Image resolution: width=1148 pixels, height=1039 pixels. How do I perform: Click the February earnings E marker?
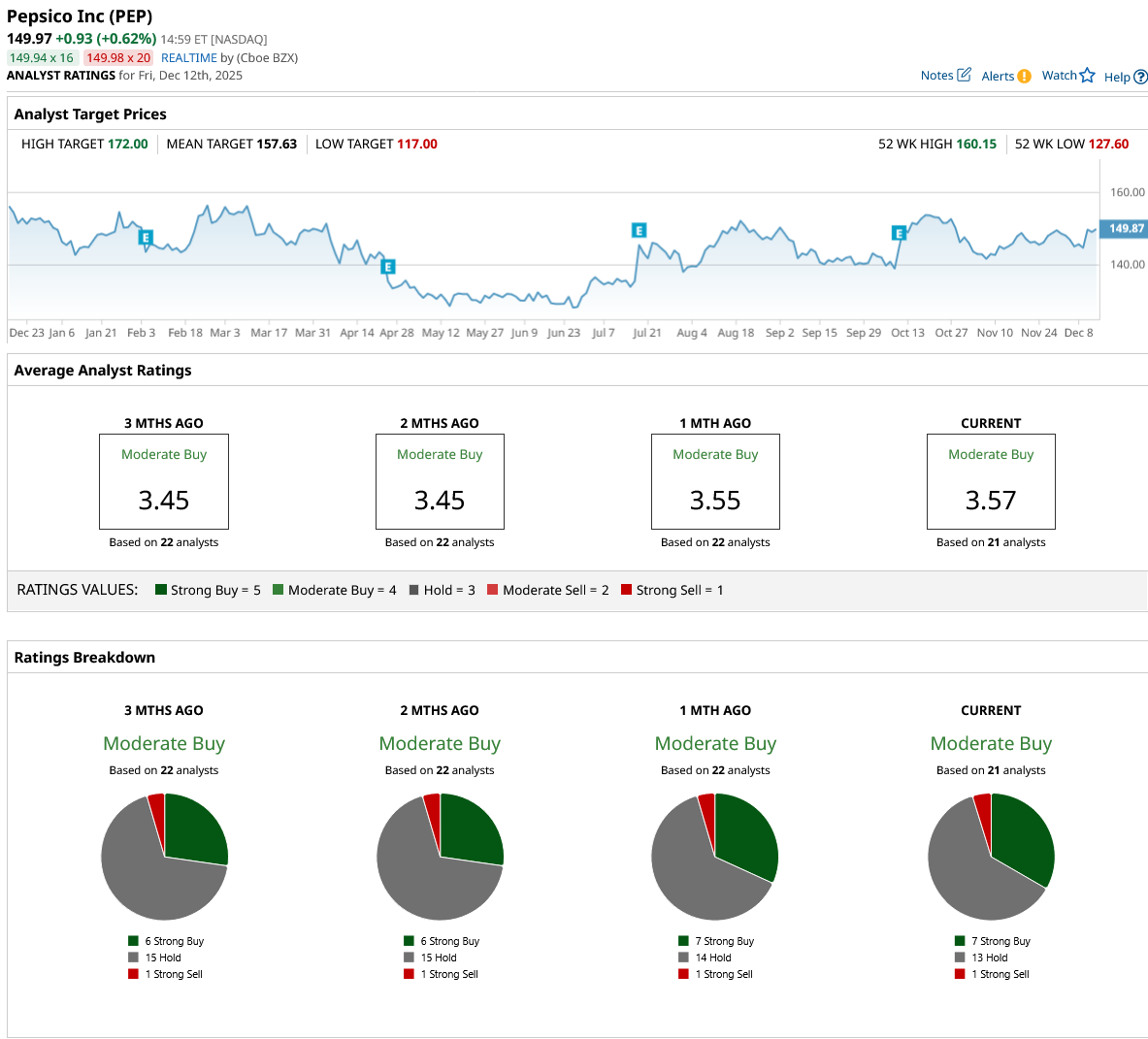point(146,237)
